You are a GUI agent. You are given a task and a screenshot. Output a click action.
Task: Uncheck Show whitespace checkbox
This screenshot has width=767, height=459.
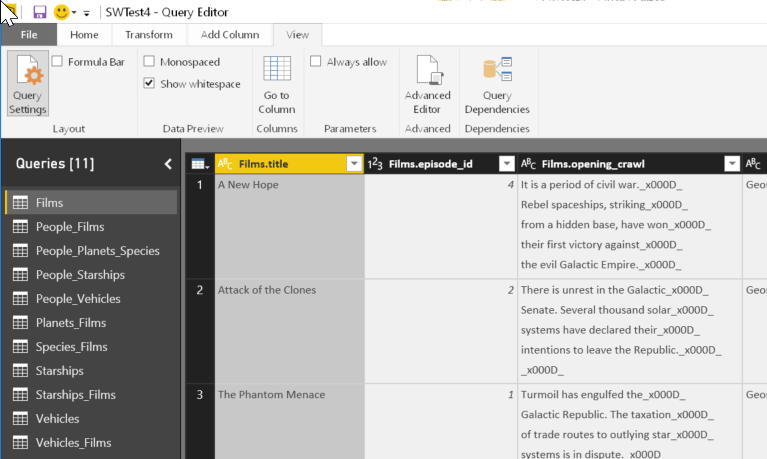click(x=149, y=83)
